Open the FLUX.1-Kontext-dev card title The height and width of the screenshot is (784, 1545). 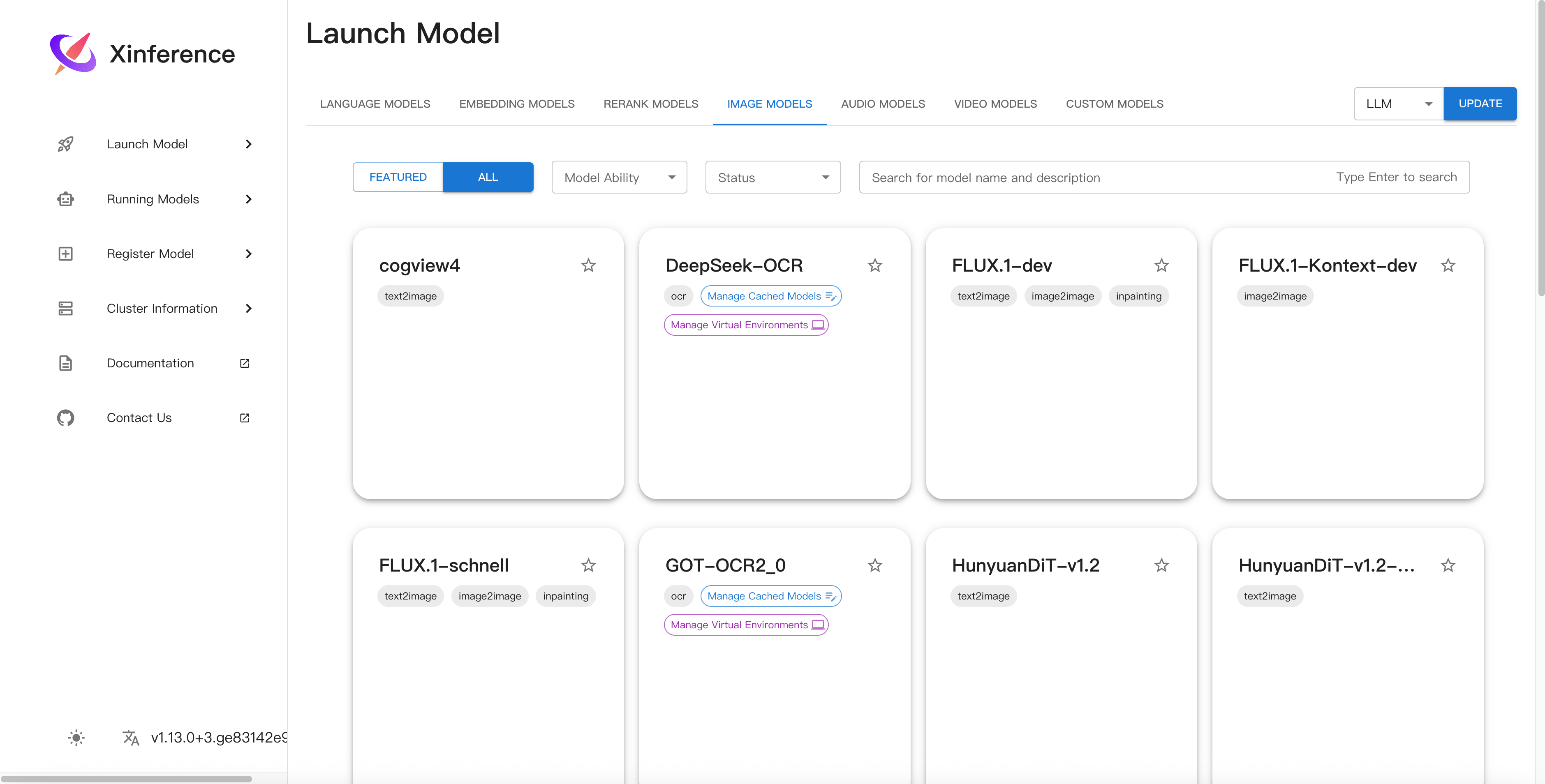click(x=1327, y=265)
